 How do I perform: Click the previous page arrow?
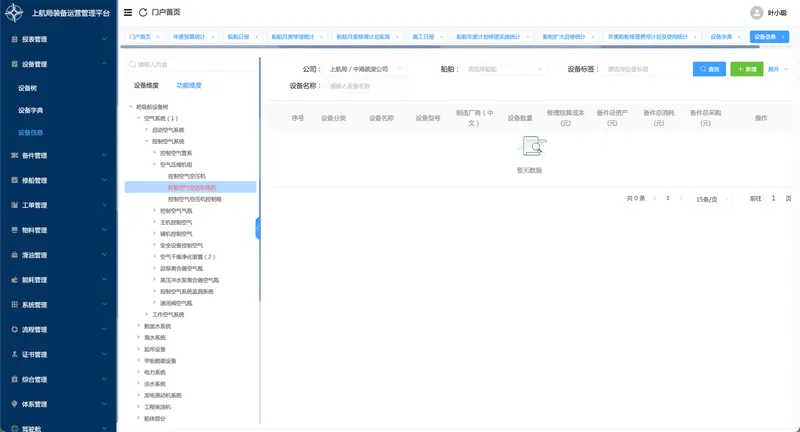tap(655, 198)
